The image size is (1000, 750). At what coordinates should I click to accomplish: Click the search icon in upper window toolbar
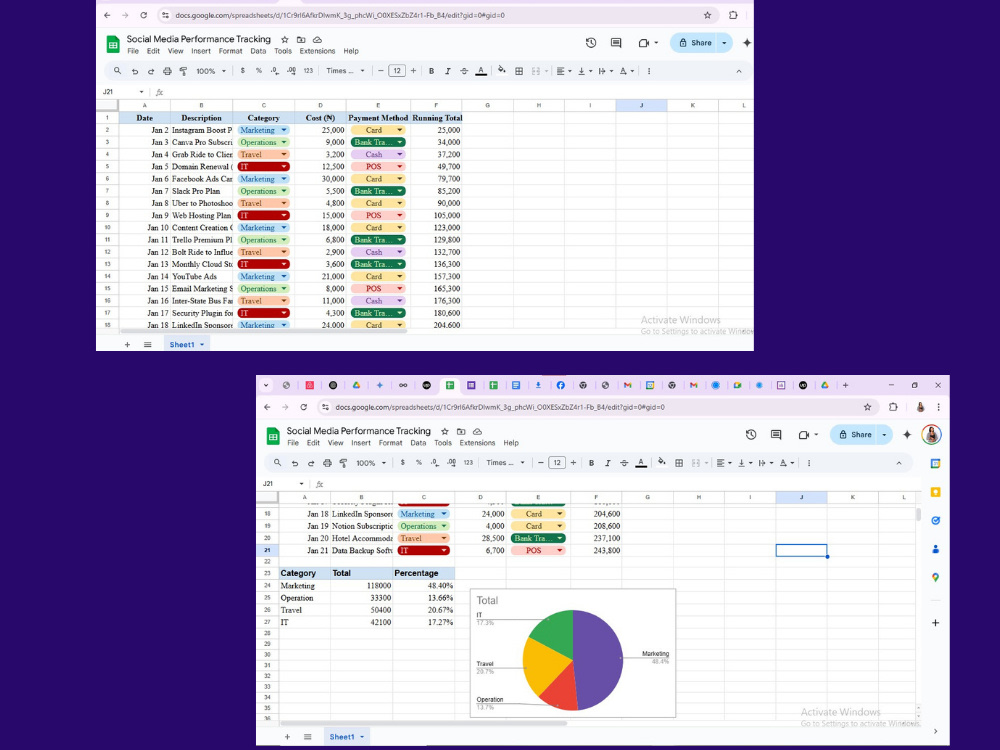pos(117,71)
